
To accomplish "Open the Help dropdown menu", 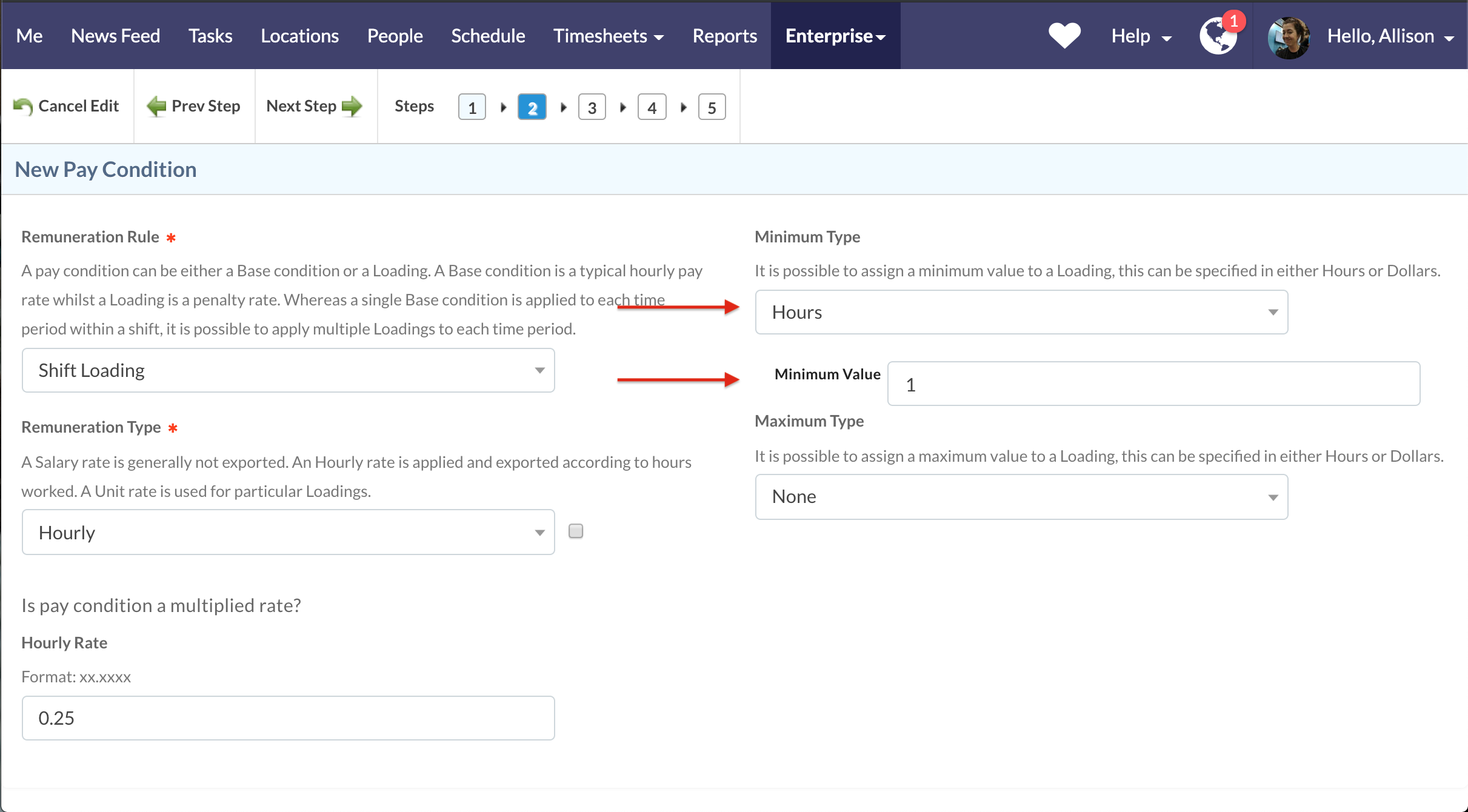I will [1140, 36].
